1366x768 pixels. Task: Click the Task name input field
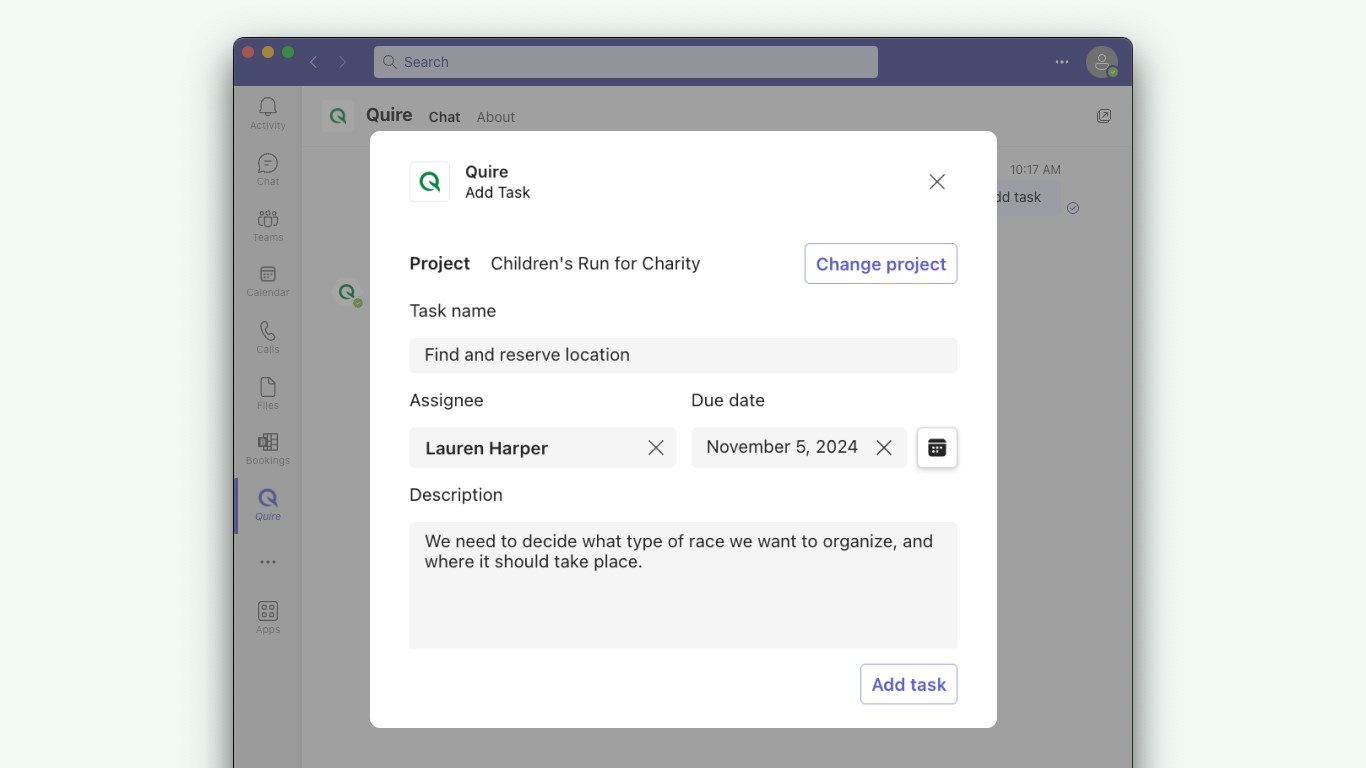pos(683,355)
